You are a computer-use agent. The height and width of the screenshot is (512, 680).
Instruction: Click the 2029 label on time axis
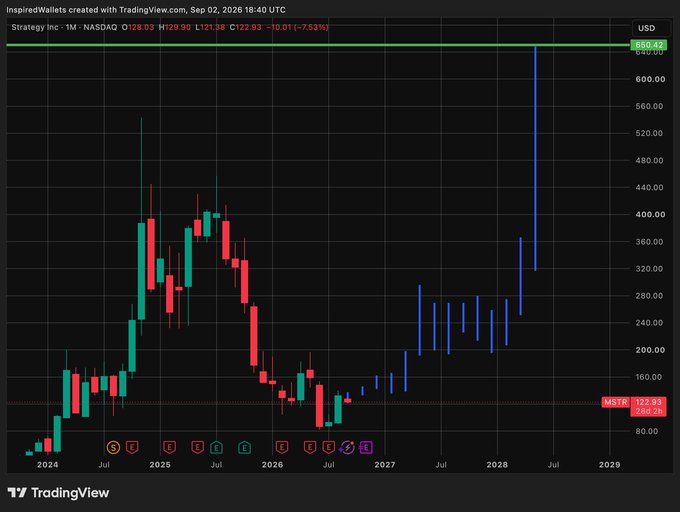pos(609,465)
